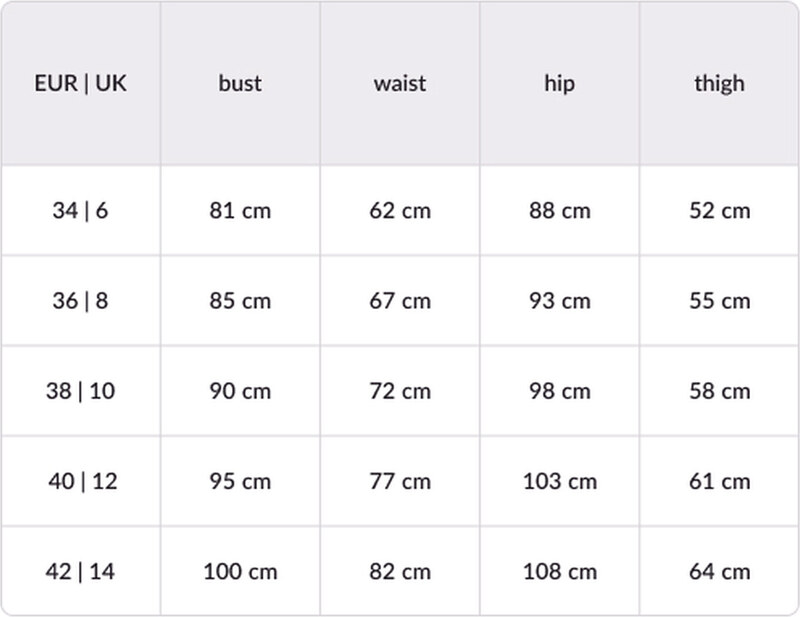The height and width of the screenshot is (617, 800).
Task: Click the EUR | UK column header
Action: point(81,83)
